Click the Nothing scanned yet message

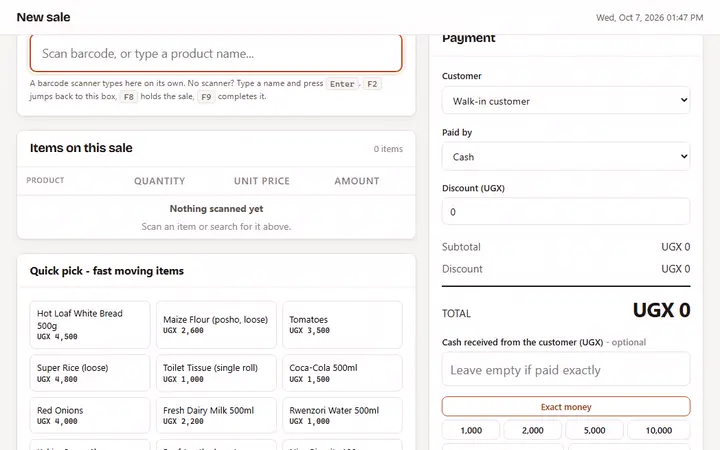click(216, 208)
